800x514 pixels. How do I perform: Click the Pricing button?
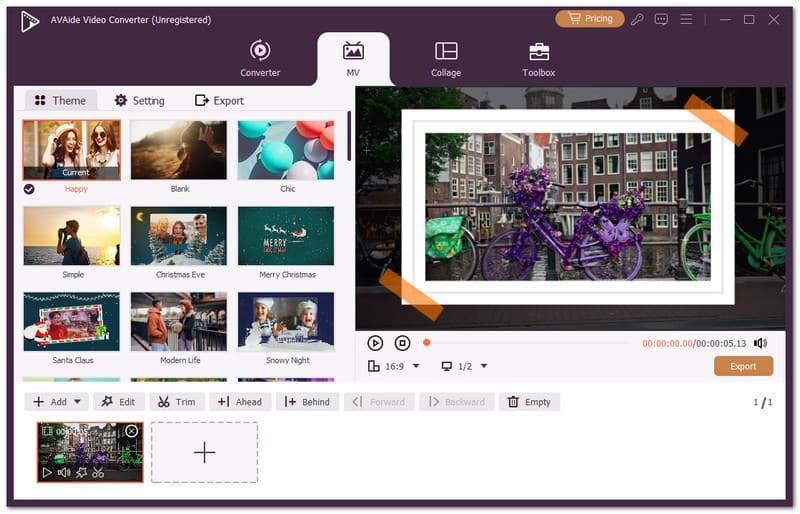pos(590,19)
